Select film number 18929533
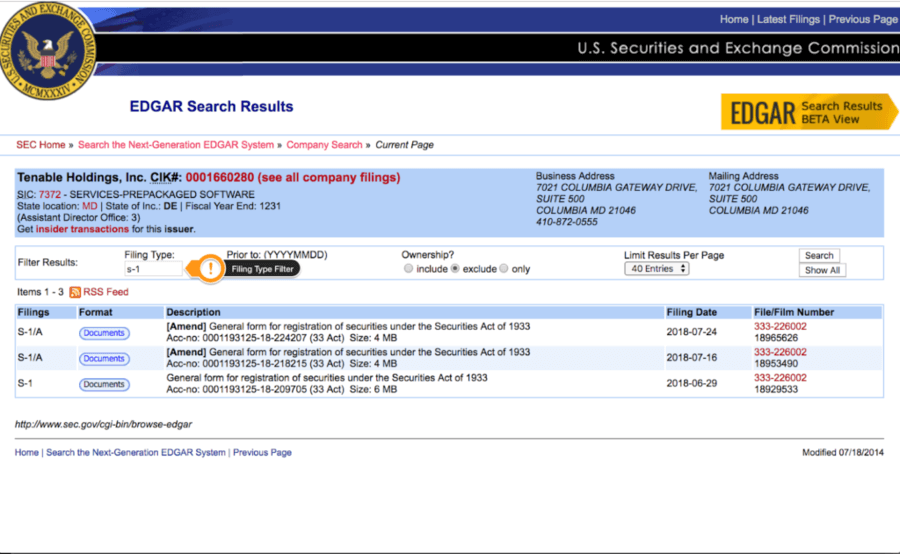Viewport: 900px width, 554px height. 775,390
